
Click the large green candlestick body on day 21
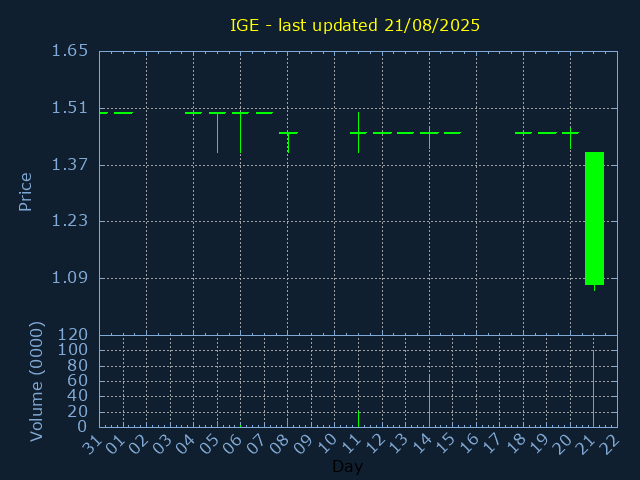[594, 218]
